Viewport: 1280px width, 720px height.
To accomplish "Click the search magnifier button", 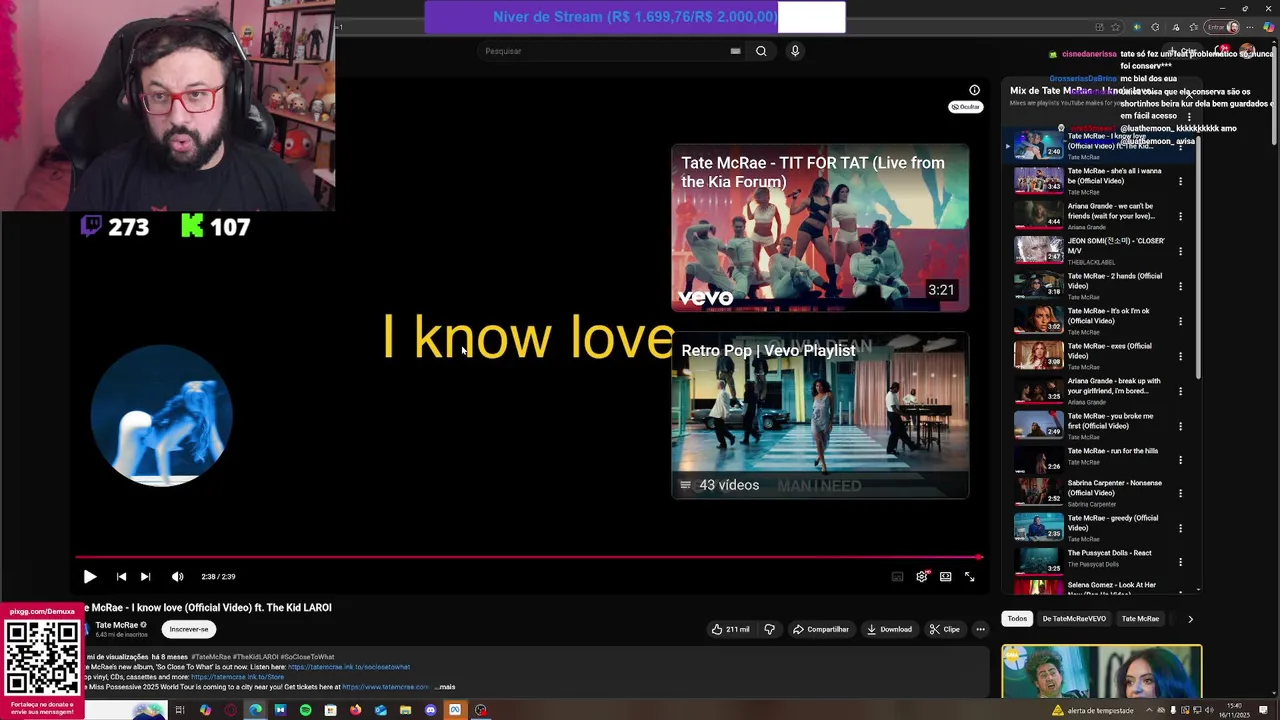I will [x=761, y=51].
